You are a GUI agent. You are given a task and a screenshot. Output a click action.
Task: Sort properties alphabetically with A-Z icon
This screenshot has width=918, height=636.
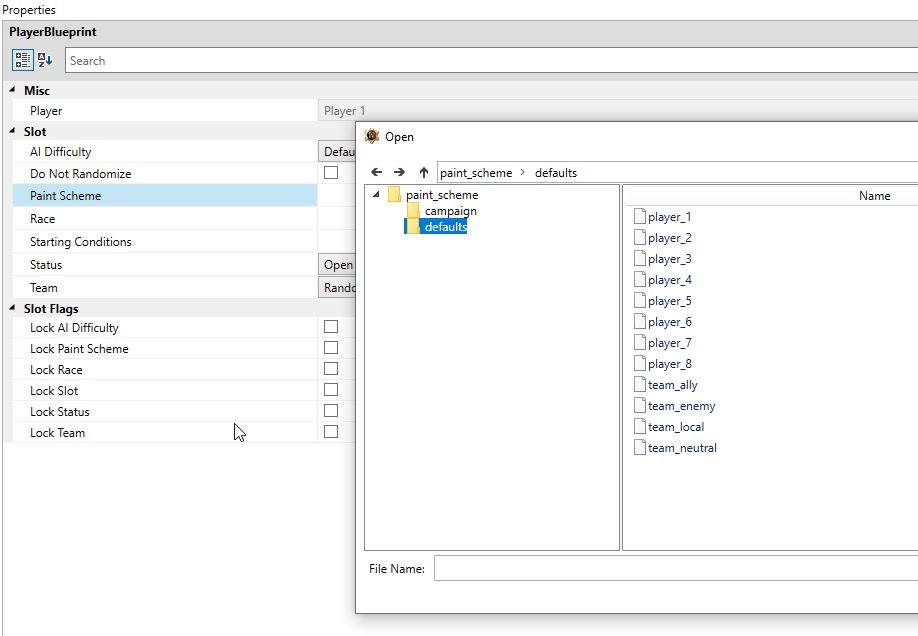pyautogui.click(x=45, y=60)
